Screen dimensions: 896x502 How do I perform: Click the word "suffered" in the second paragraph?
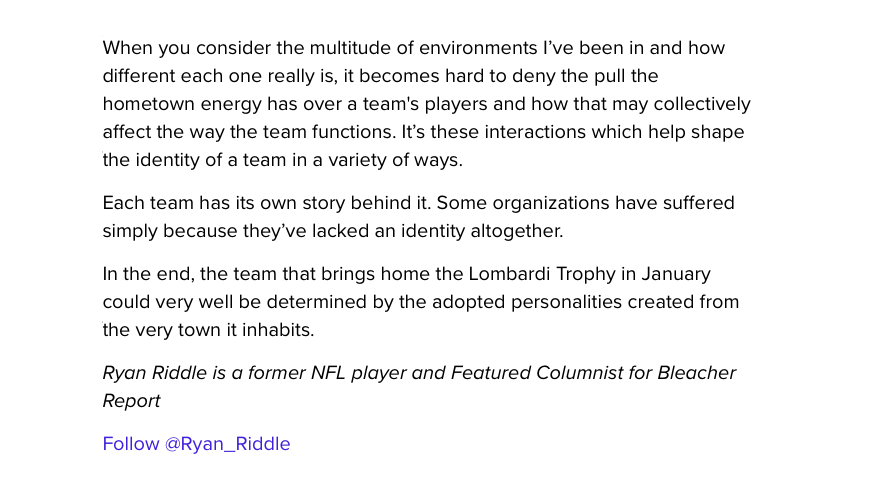(697, 203)
